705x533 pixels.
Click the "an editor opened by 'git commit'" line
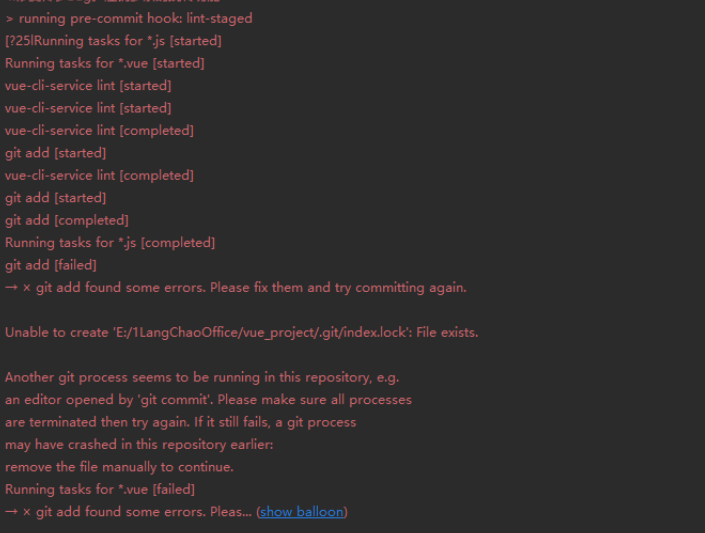coord(208,400)
